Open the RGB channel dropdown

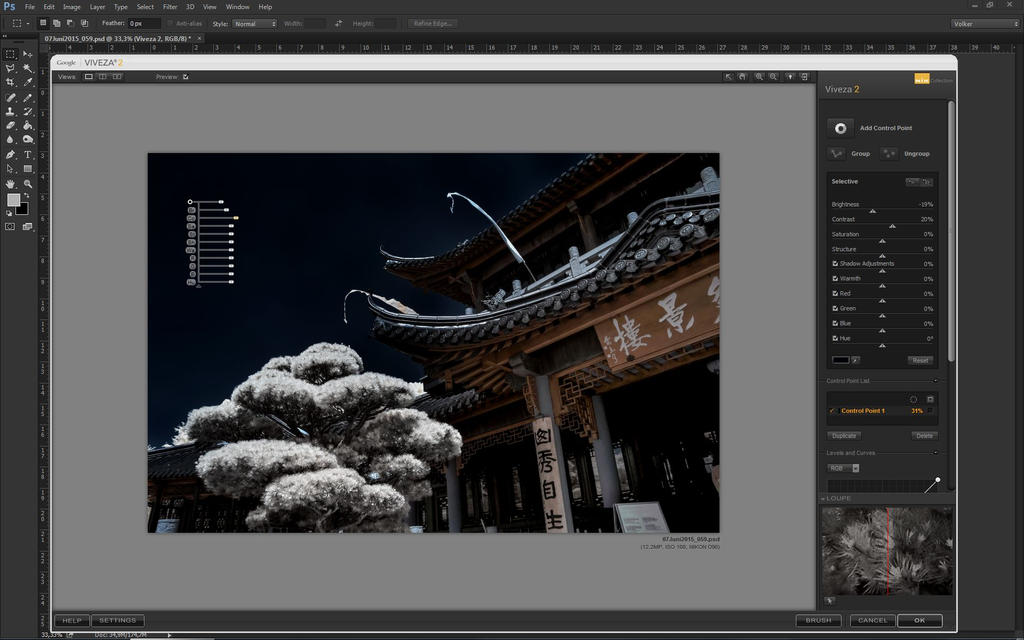tap(843, 468)
